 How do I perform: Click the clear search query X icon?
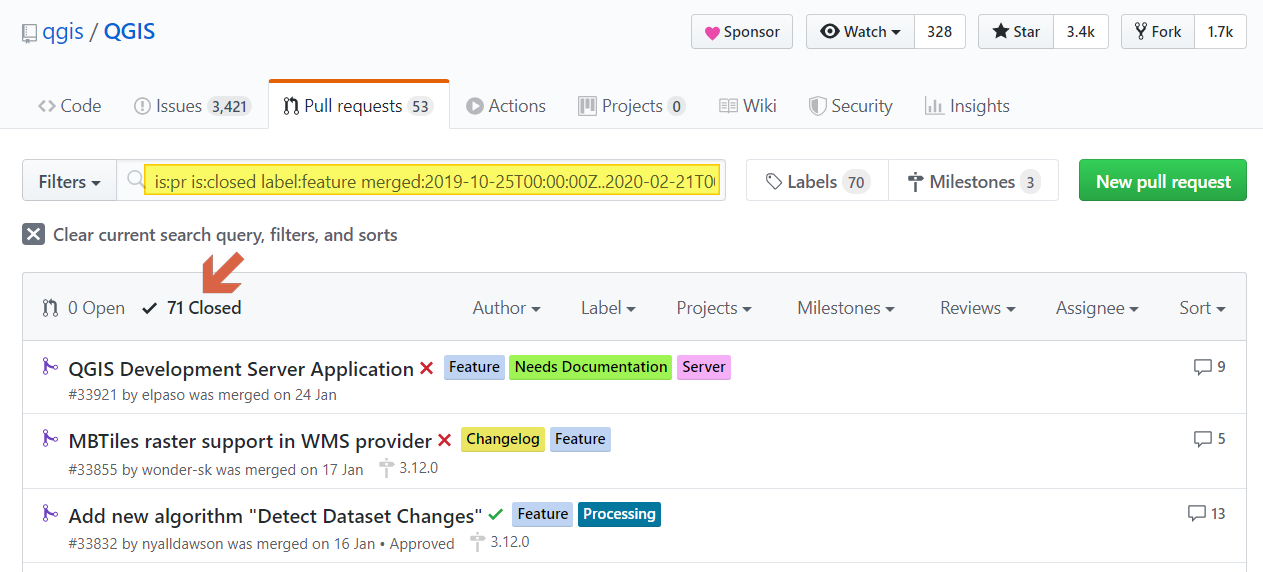[x=34, y=235]
